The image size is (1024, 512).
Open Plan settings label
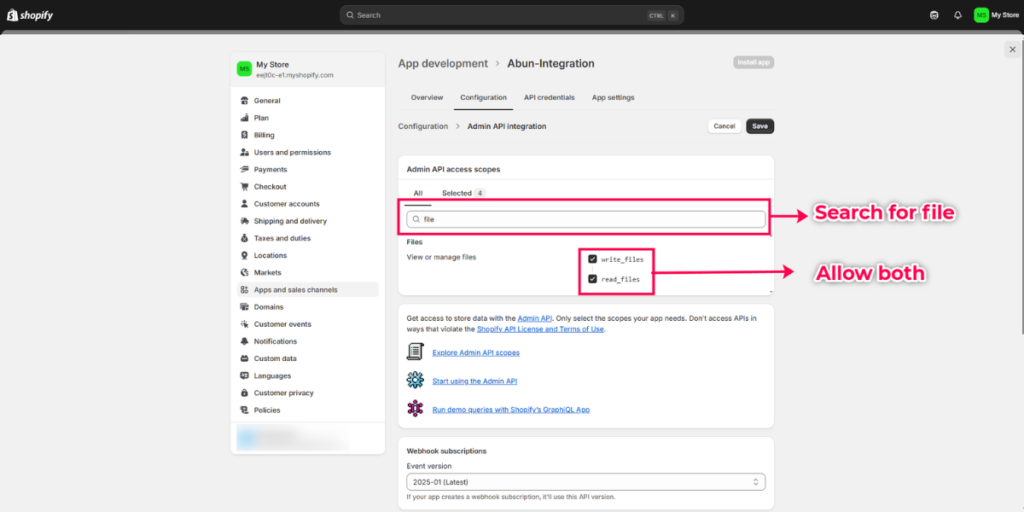pyautogui.click(x=261, y=118)
